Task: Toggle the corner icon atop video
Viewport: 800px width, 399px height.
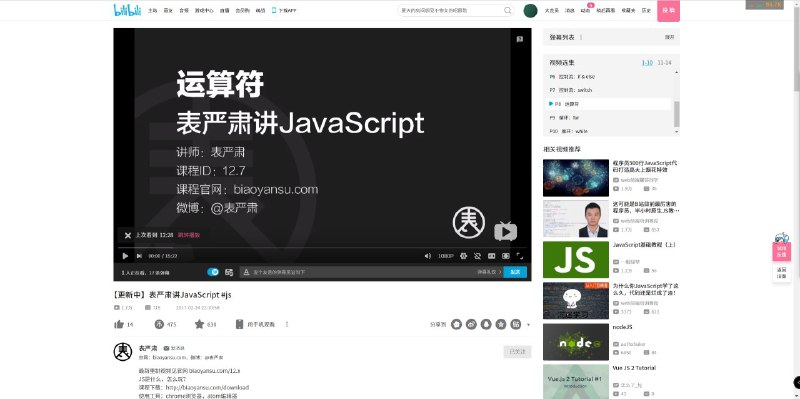Action: click(519, 39)
